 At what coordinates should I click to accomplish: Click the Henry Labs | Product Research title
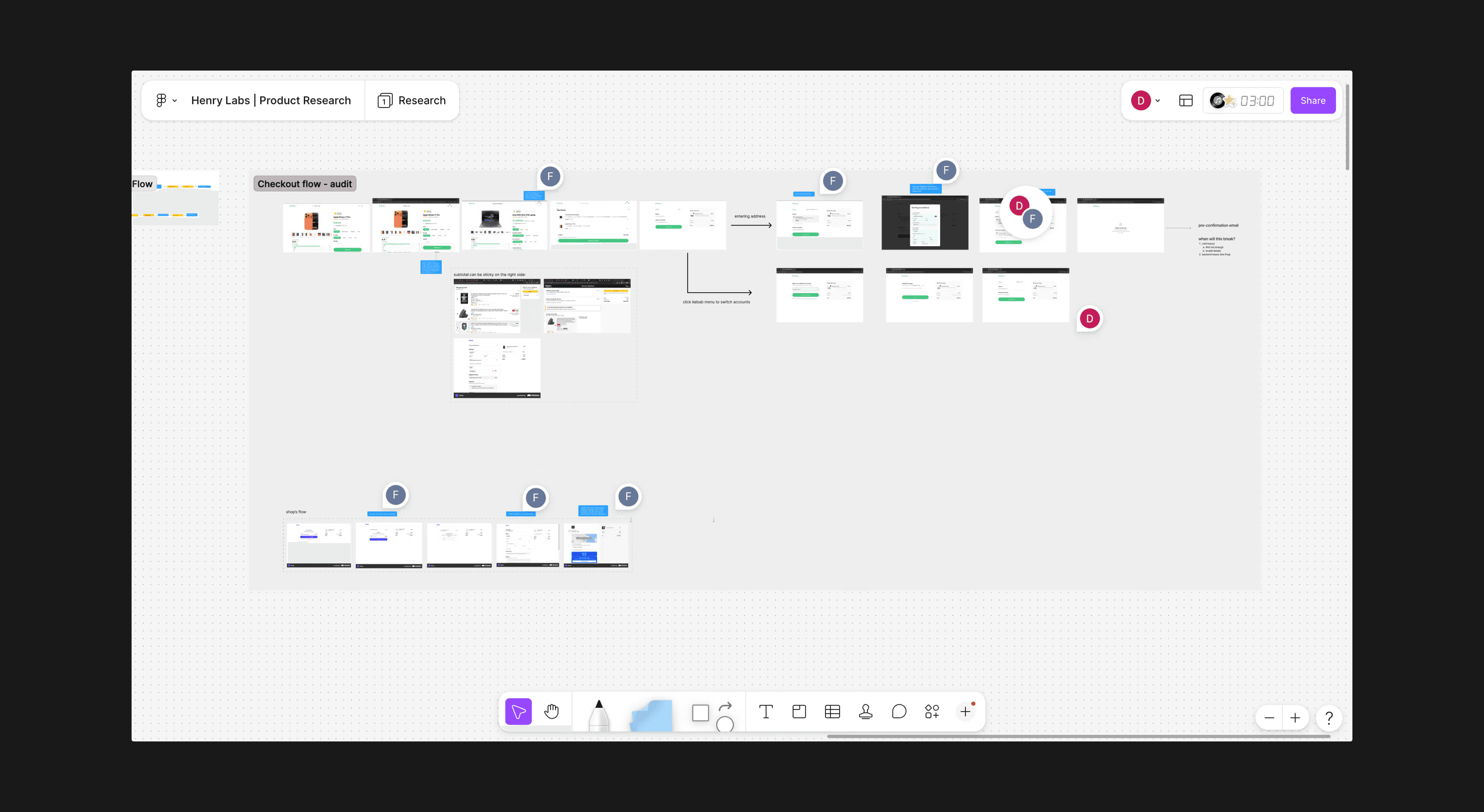click(x=271, y=100)
